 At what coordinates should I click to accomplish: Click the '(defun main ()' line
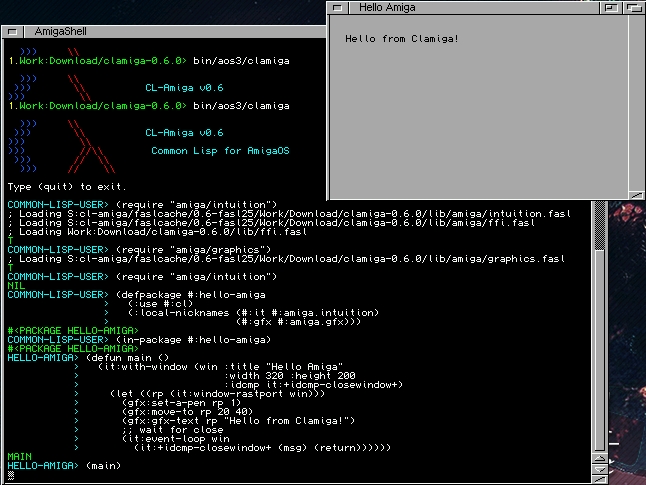(127, 358)
